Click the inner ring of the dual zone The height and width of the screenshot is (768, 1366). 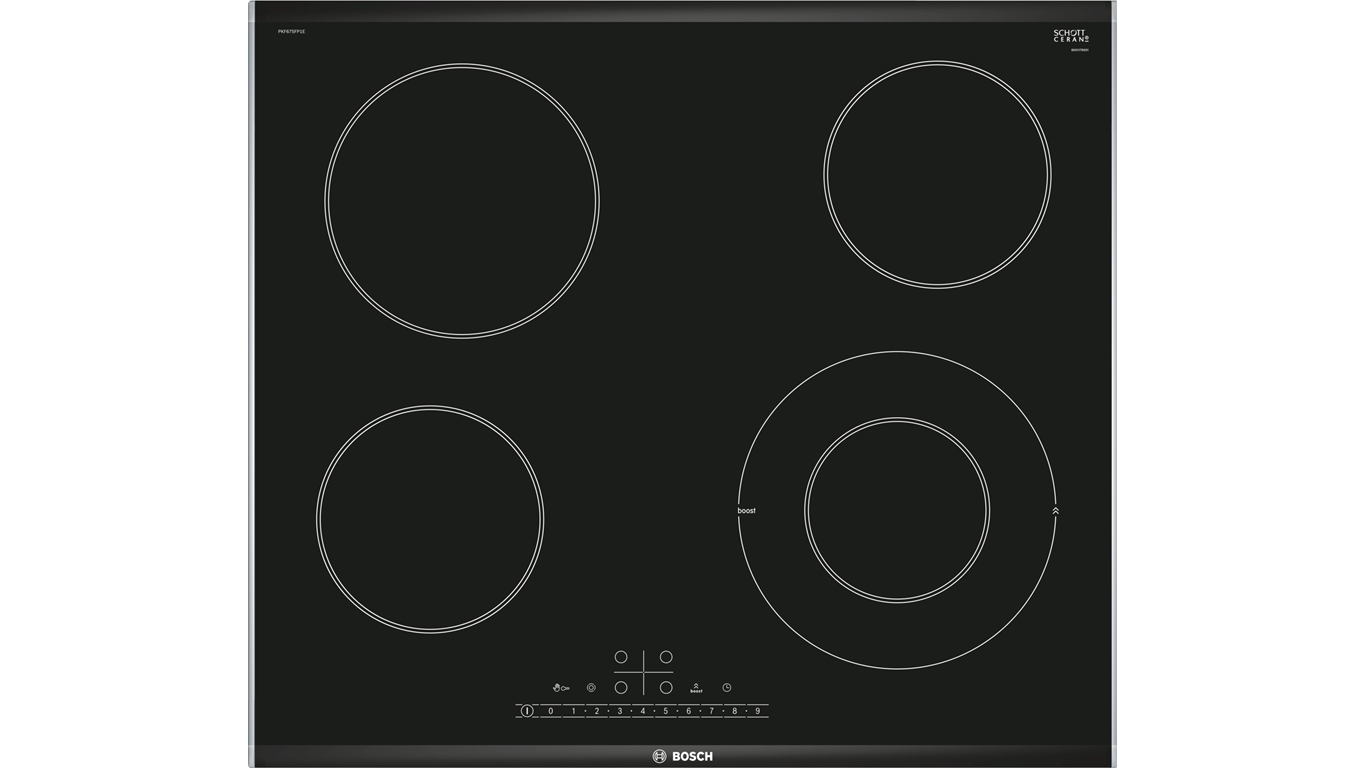click(x=897, y=510)
